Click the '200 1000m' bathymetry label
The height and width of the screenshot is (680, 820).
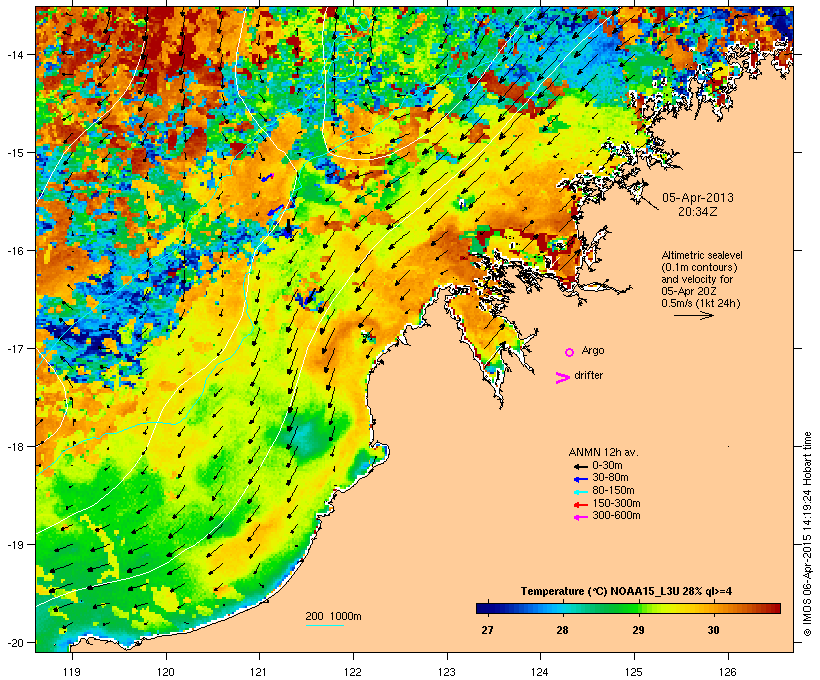click(333, 616)
